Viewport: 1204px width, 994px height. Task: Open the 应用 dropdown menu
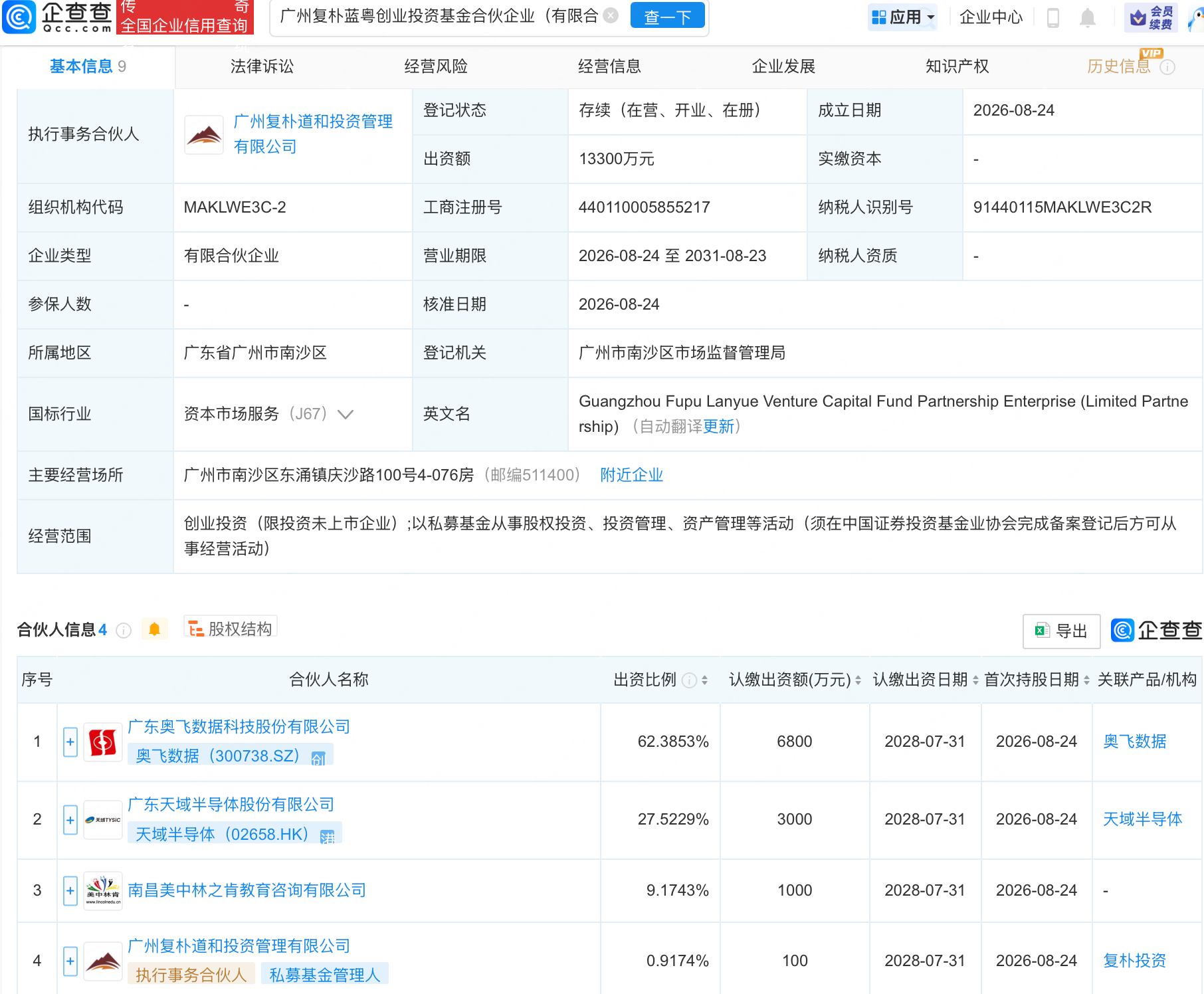(x=903, y=17)
